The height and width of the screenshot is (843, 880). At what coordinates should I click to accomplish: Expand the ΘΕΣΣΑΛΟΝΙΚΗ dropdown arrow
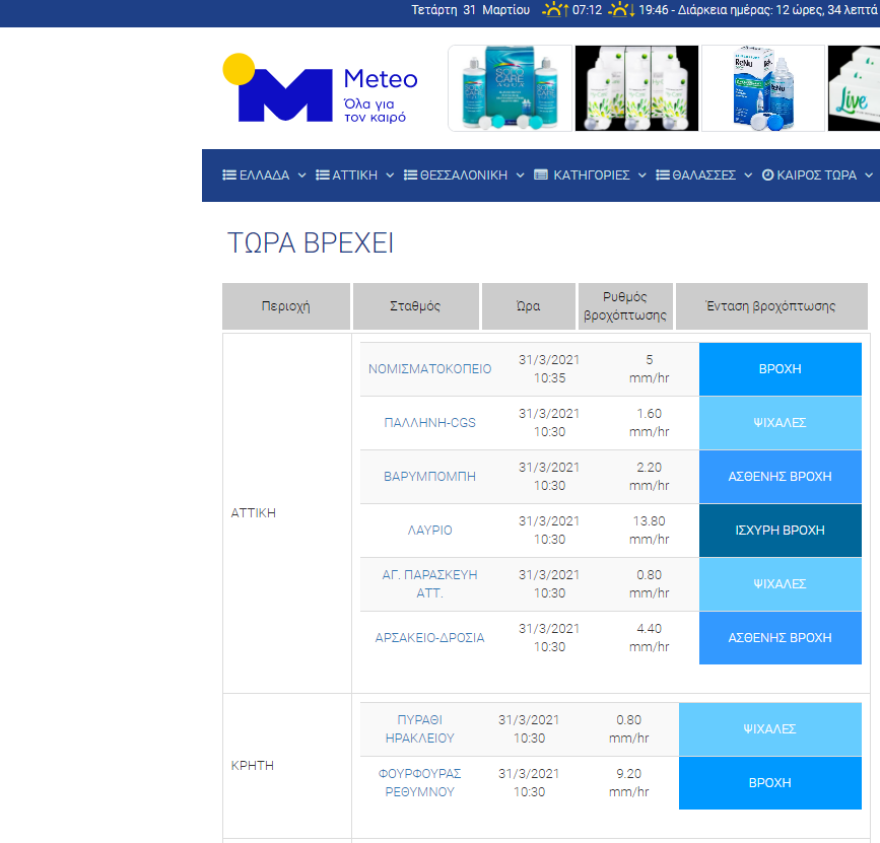519,175
